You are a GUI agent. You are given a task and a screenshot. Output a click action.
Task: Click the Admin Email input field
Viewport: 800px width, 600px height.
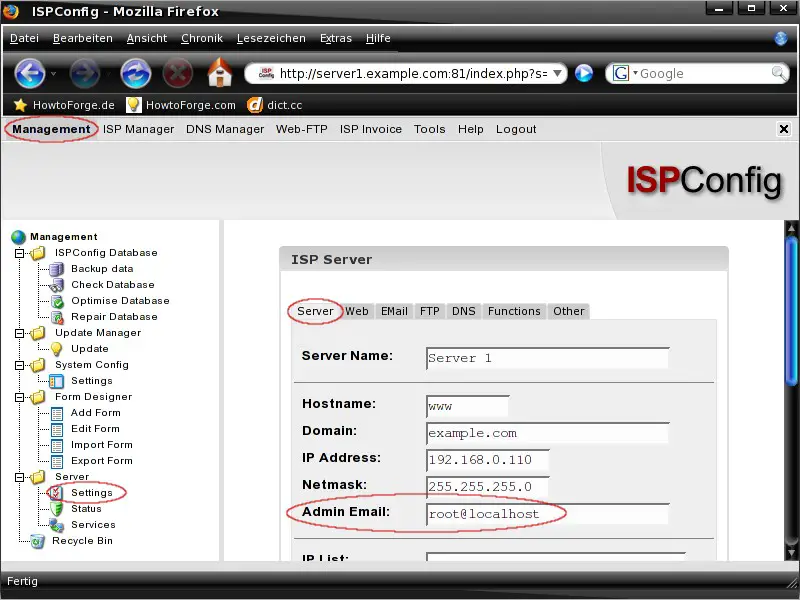(547, 514)
